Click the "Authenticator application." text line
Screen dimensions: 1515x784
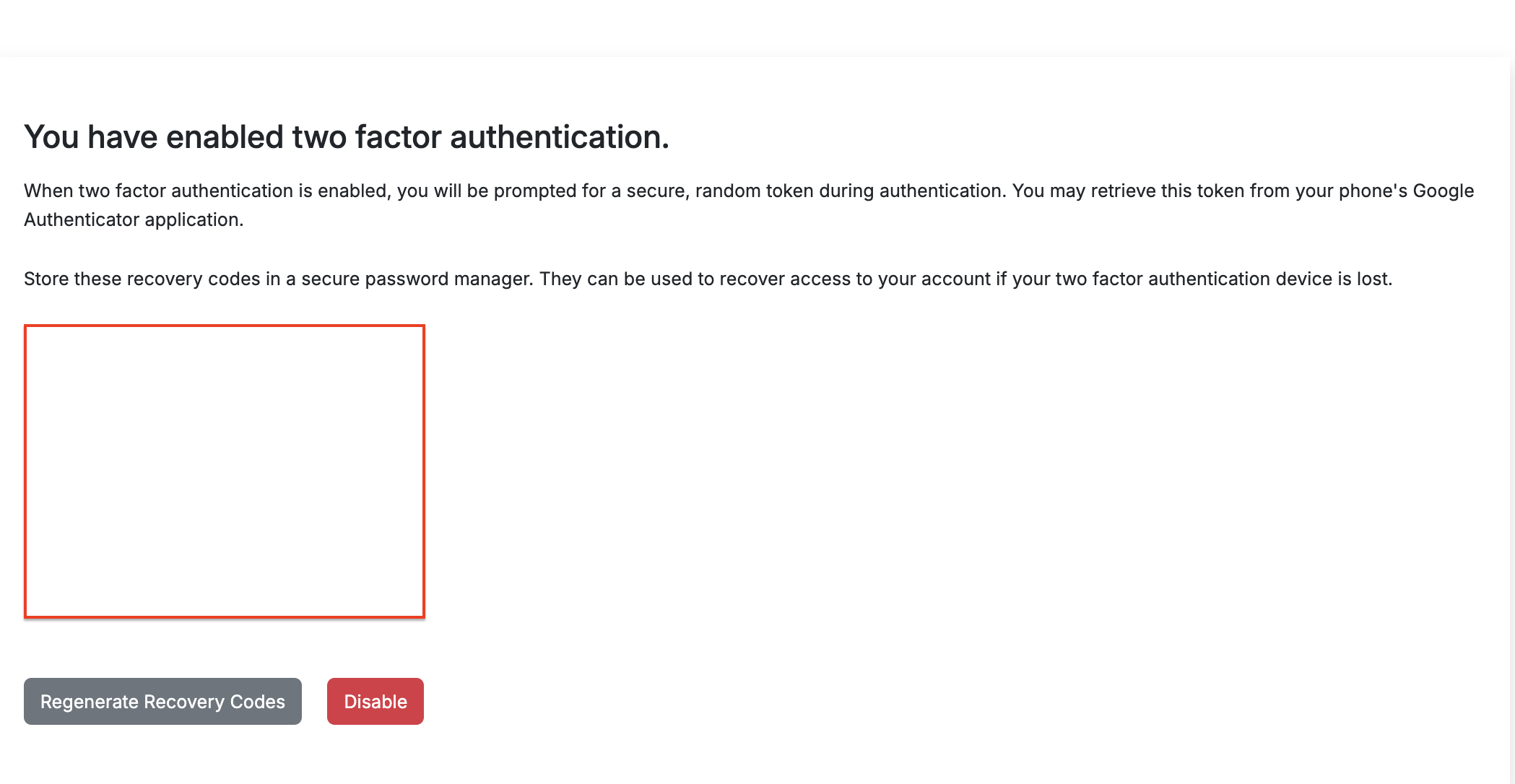(134, 219)
